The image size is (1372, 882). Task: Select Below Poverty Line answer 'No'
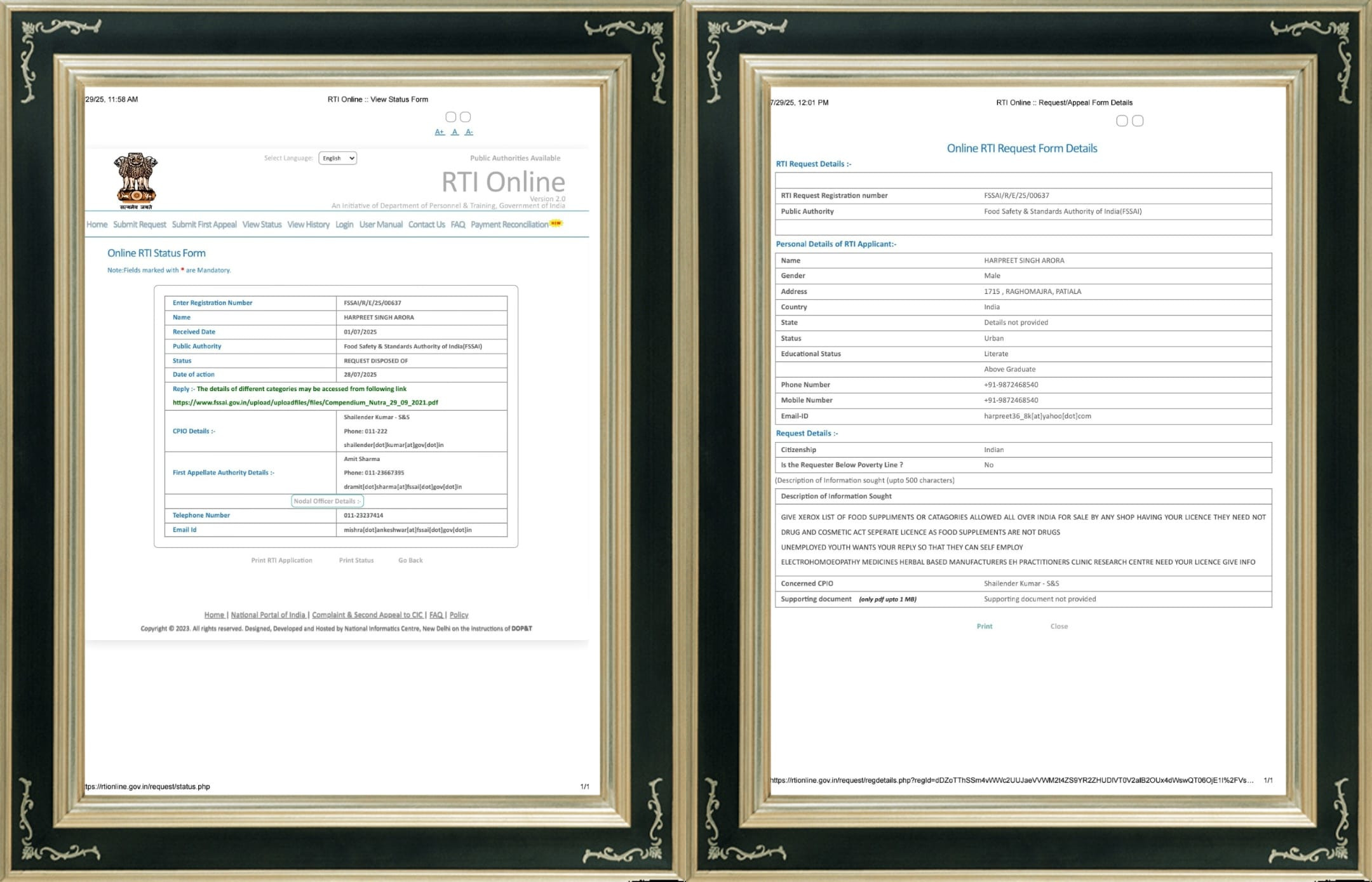coord(988,465)
